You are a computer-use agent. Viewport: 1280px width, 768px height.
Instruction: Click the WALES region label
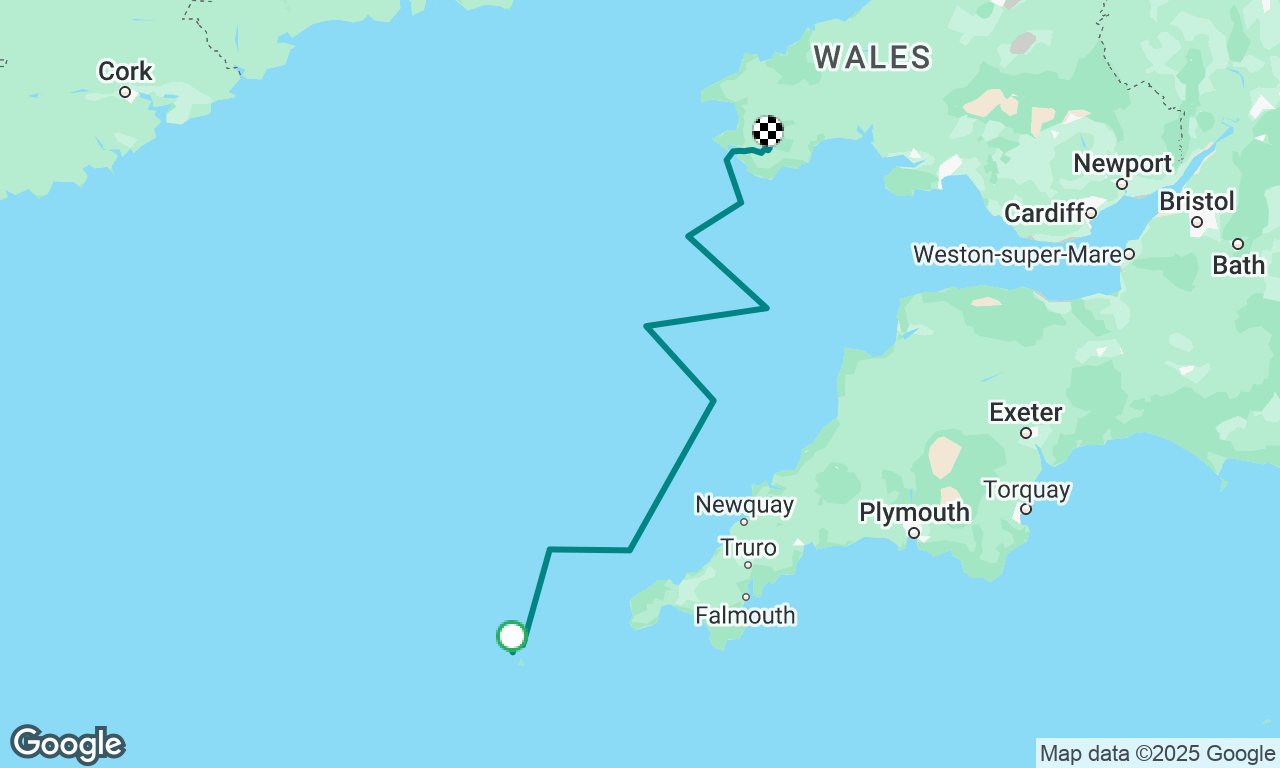872,57
